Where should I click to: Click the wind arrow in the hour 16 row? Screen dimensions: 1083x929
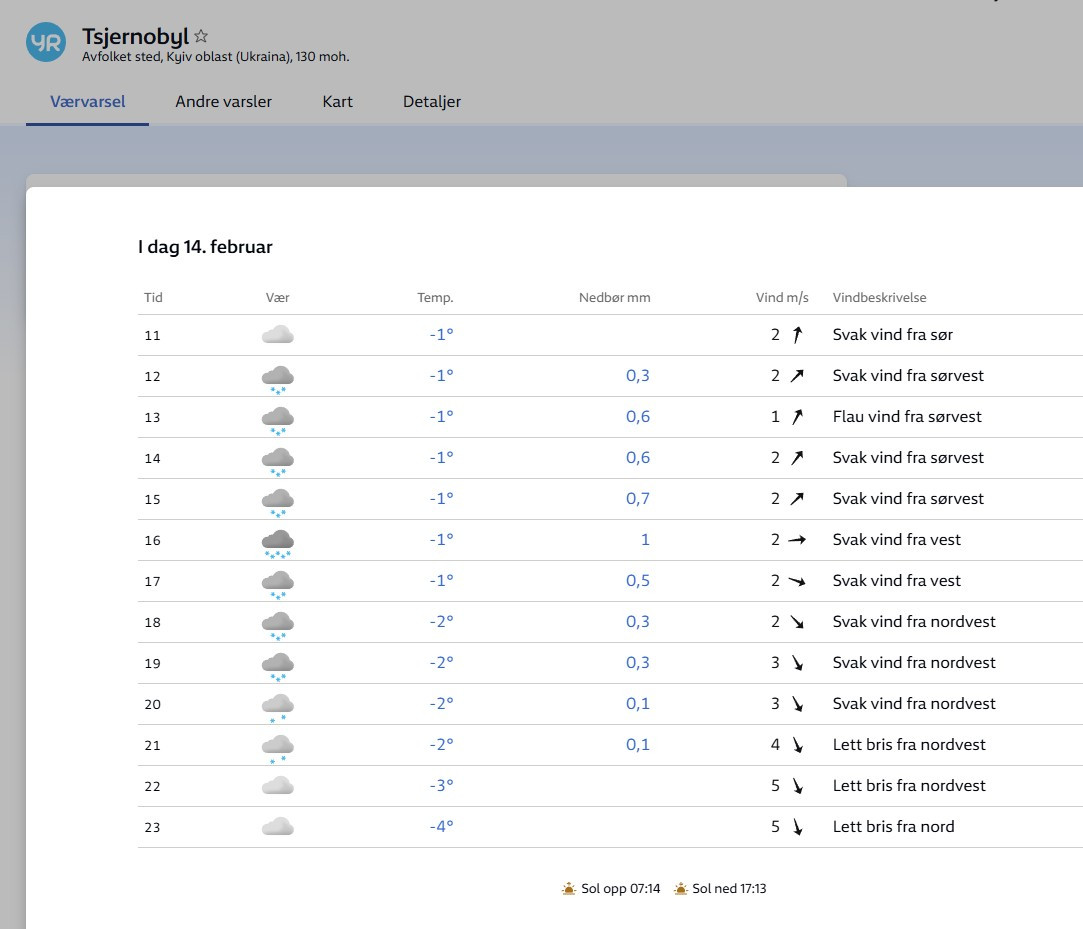797,539
